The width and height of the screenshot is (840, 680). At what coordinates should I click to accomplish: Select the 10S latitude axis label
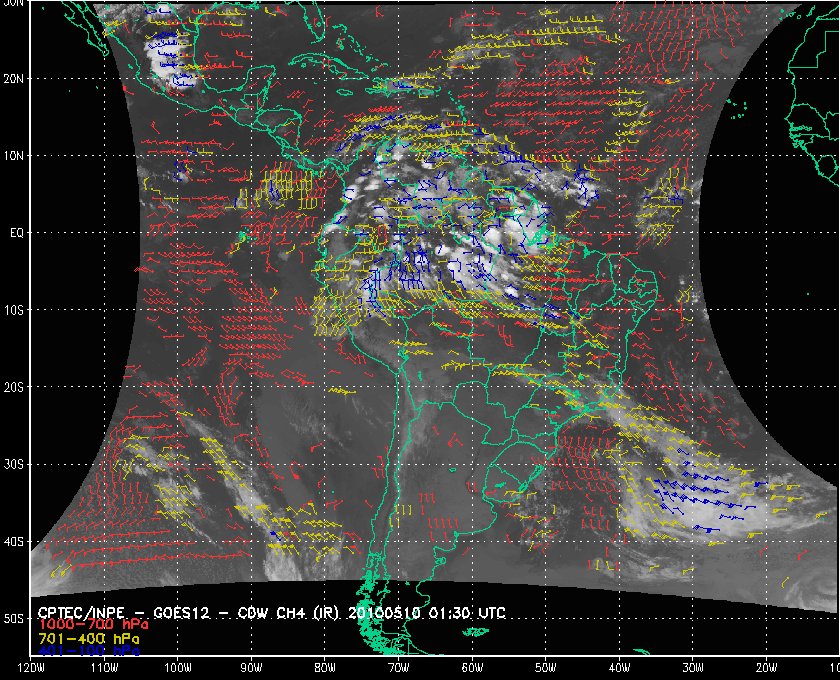point(14,310)
